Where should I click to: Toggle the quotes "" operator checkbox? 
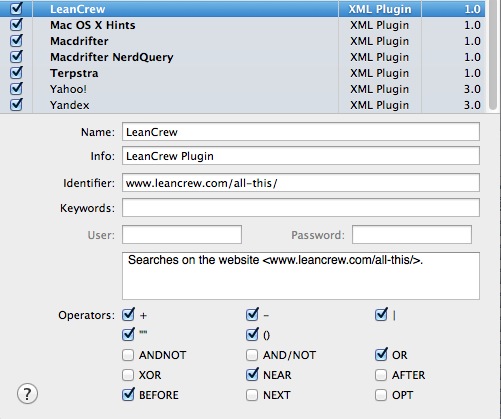[x=128, y=335]
